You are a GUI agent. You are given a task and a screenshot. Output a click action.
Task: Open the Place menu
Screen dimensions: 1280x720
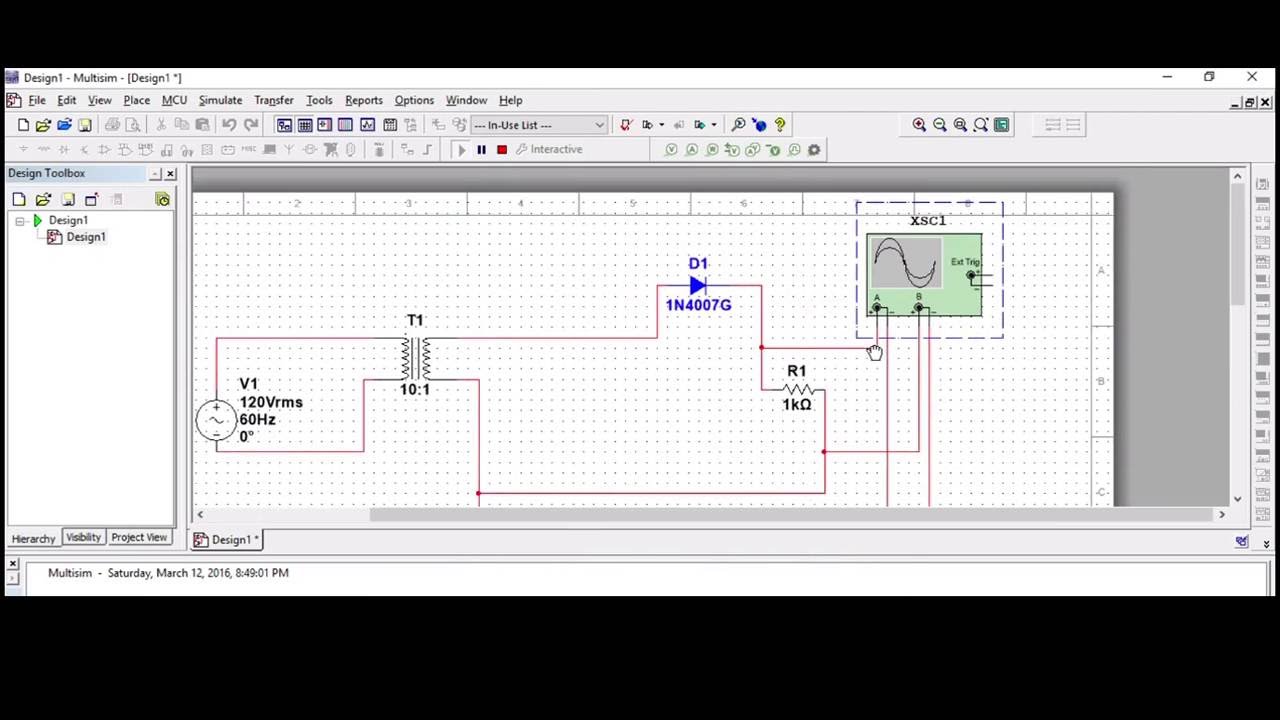pos(137,100)
